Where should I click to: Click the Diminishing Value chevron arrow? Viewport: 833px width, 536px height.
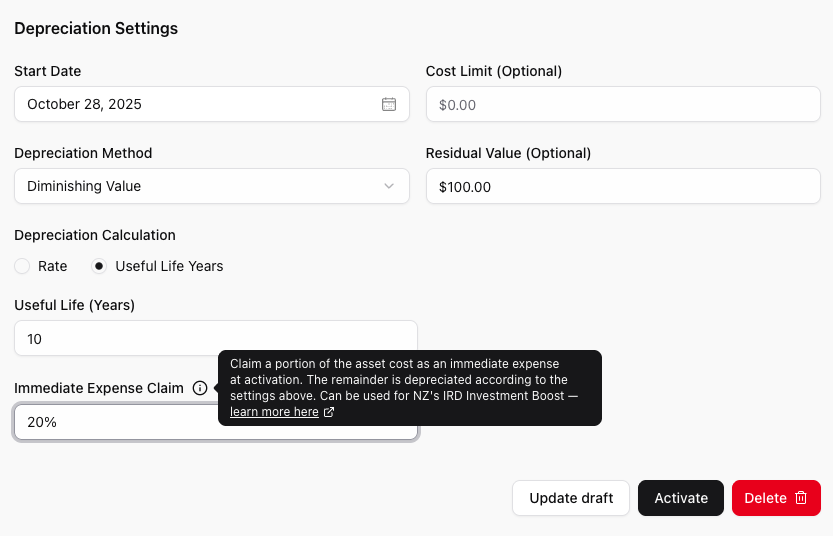(389, 186)
